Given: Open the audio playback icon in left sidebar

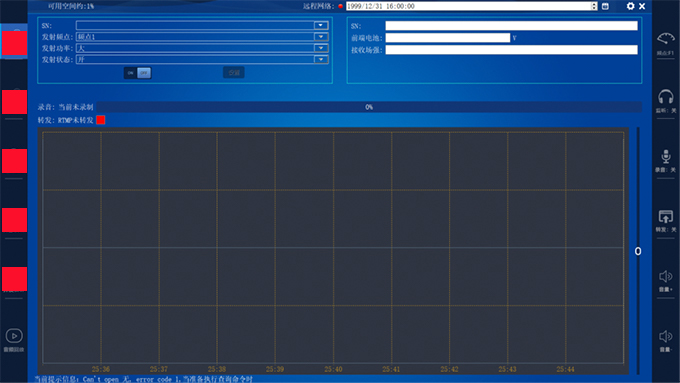Looking at the screenshot, I should click(x=14, y=336).
